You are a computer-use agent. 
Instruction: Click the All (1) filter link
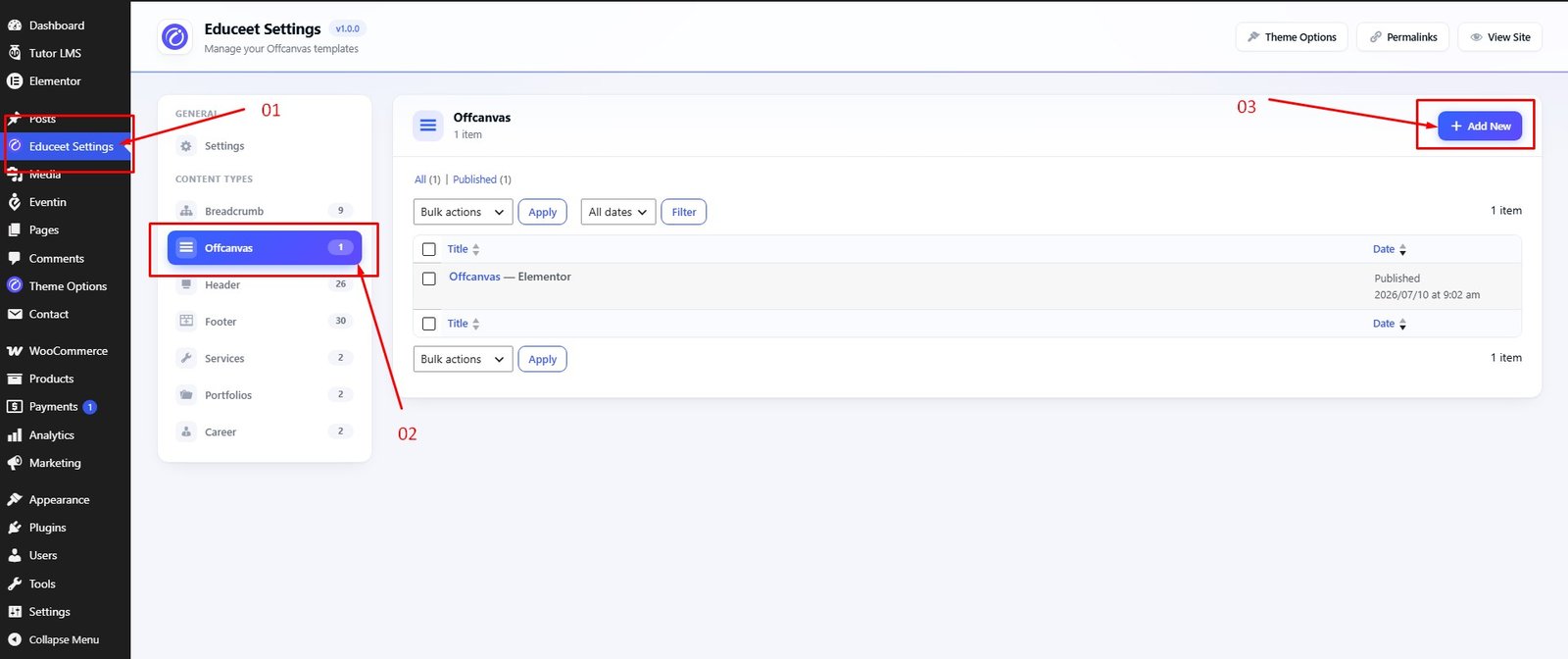(x=427, y=179)
